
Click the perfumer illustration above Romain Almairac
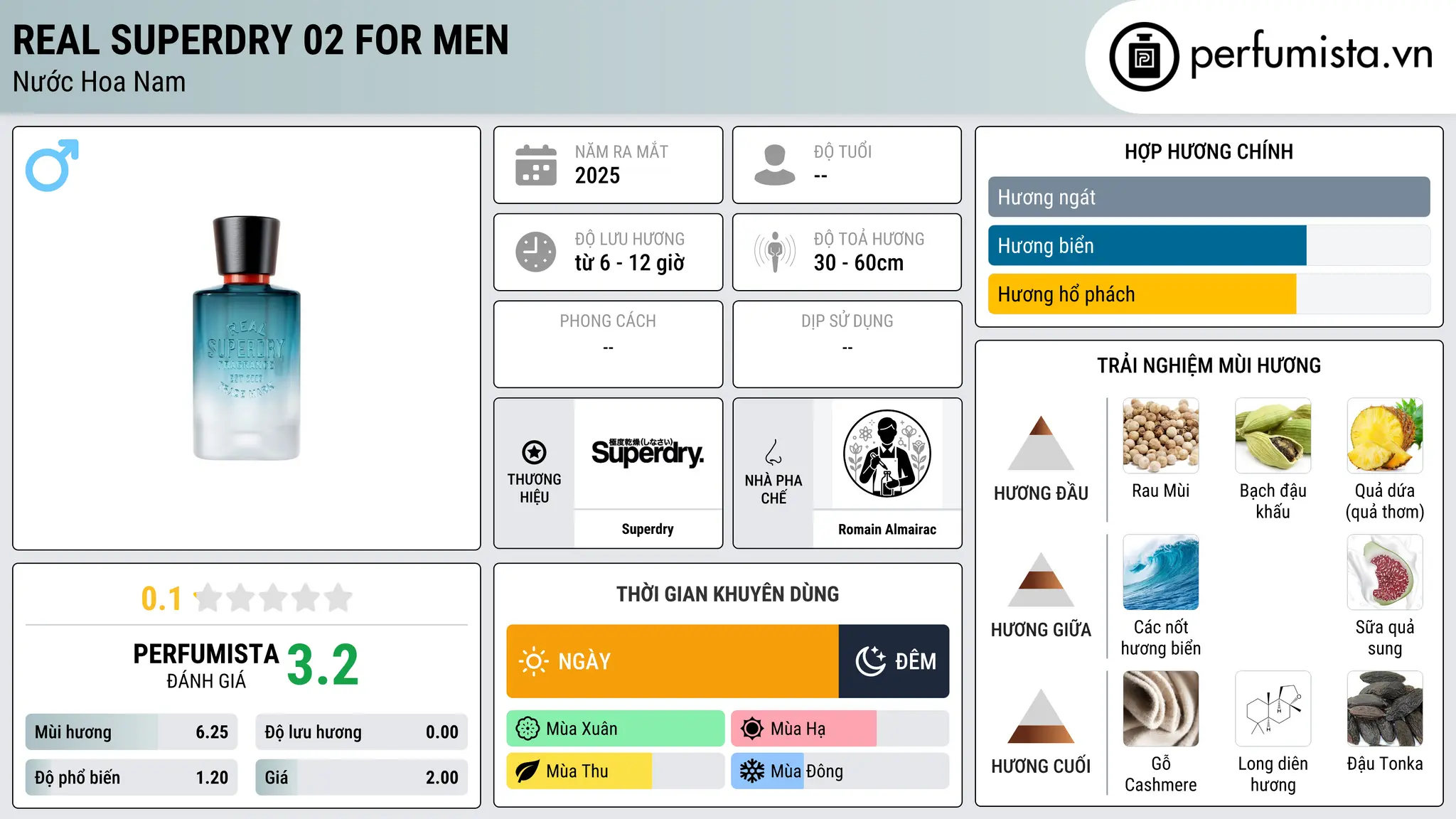887,454
